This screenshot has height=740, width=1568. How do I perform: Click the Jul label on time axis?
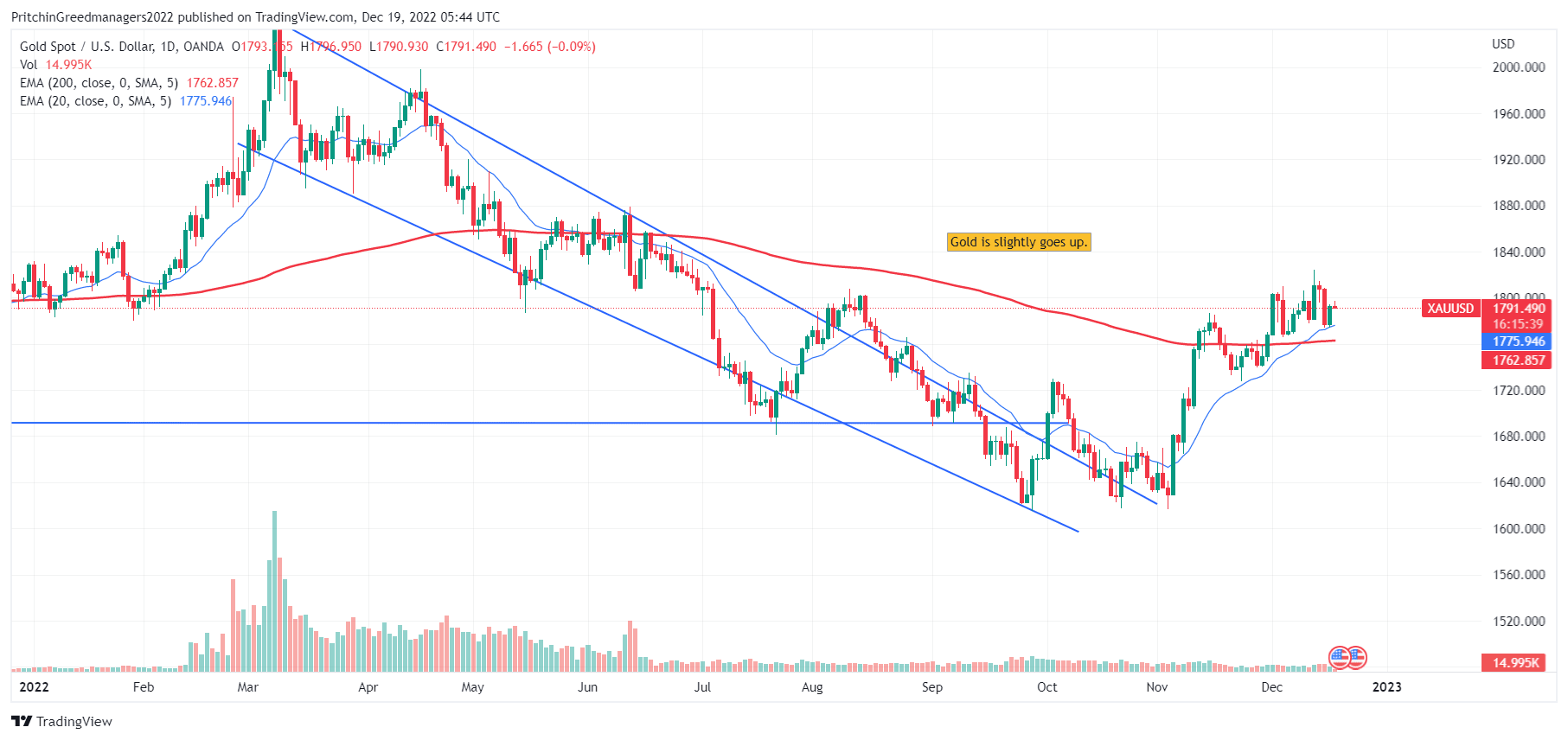coord(702,687)
